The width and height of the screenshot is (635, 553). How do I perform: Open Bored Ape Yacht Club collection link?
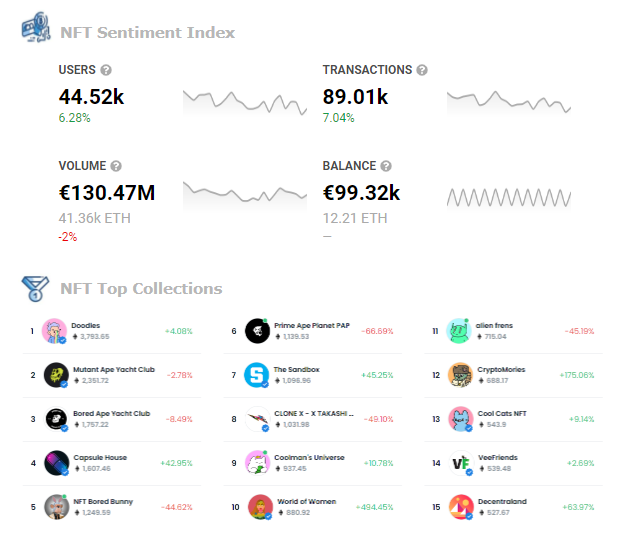111,413
